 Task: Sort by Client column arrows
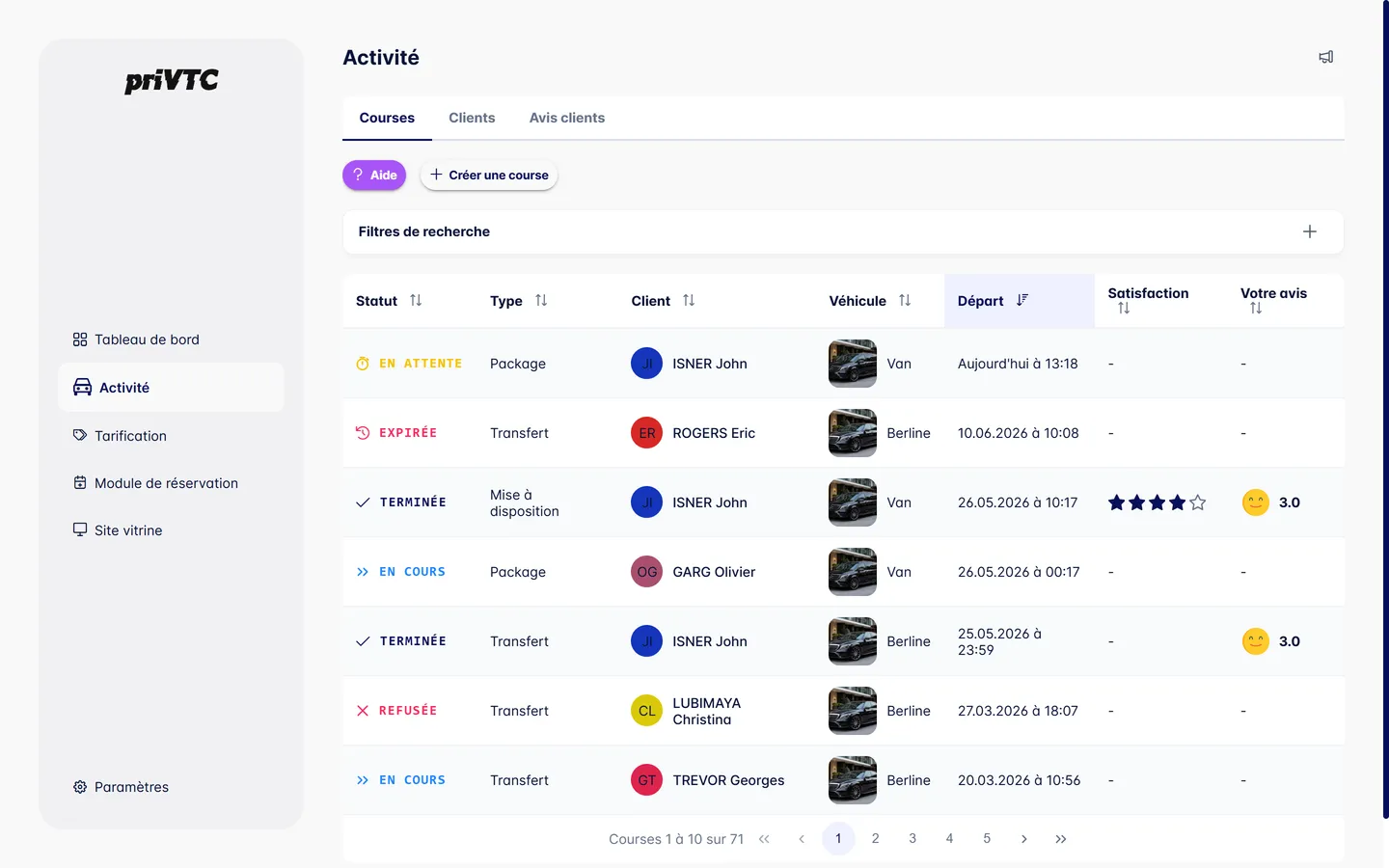(x=689, y=300)
